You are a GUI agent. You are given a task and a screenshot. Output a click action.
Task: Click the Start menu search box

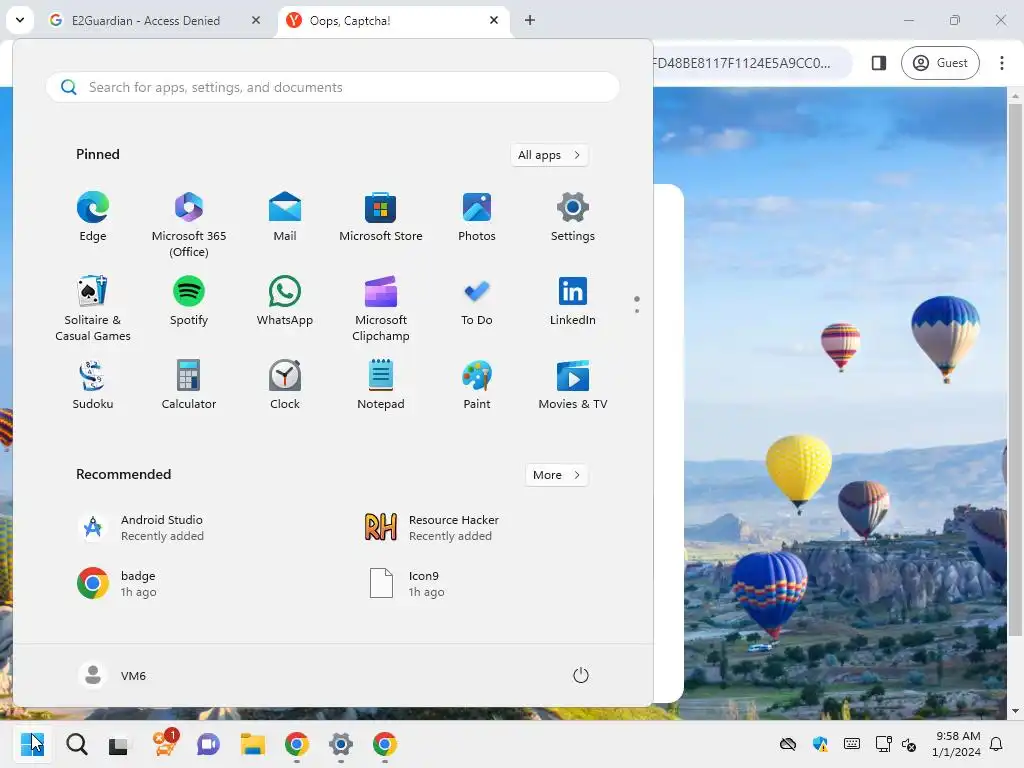[332, 87]
